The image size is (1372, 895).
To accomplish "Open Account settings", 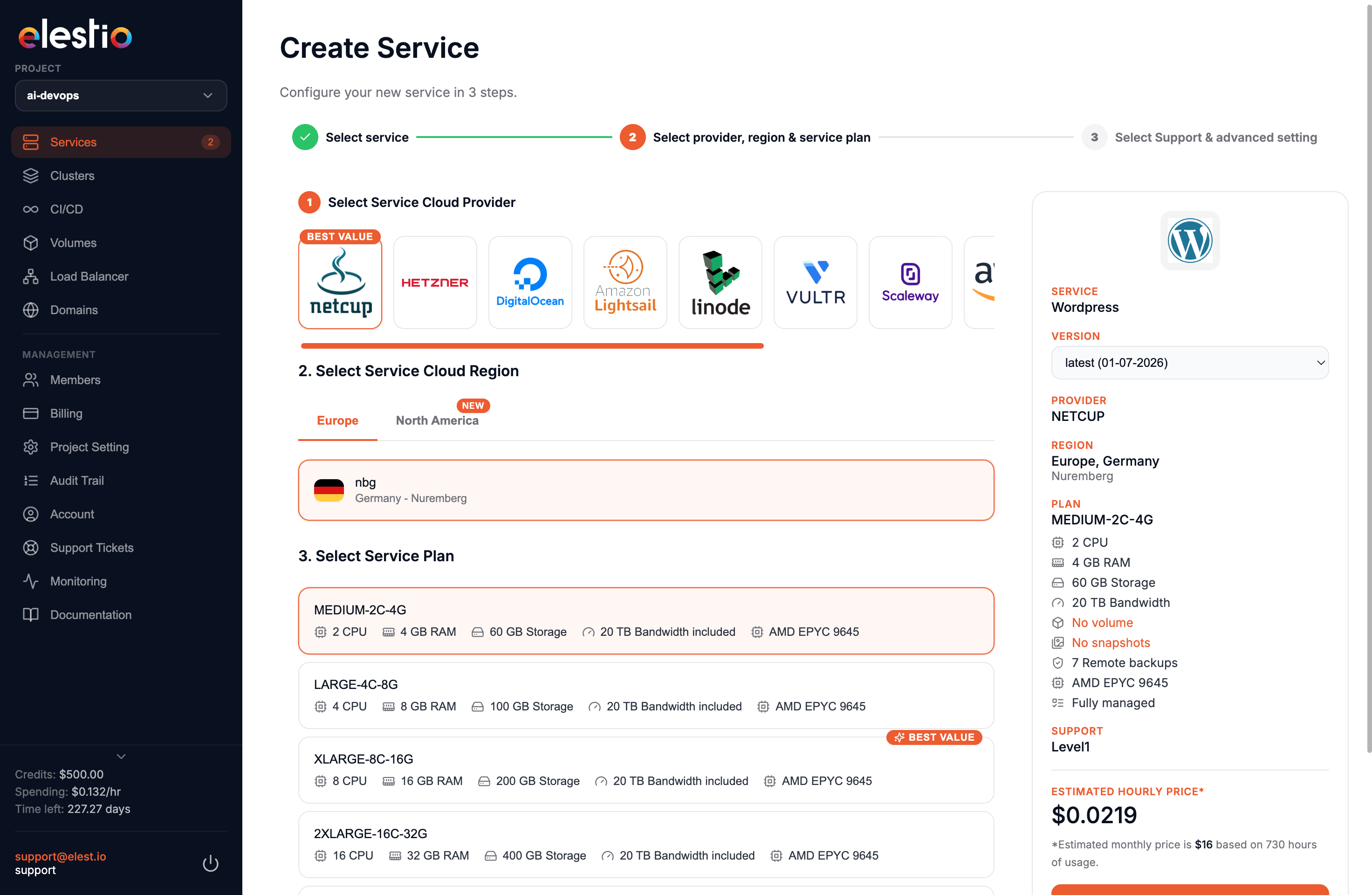I will 121,514.
